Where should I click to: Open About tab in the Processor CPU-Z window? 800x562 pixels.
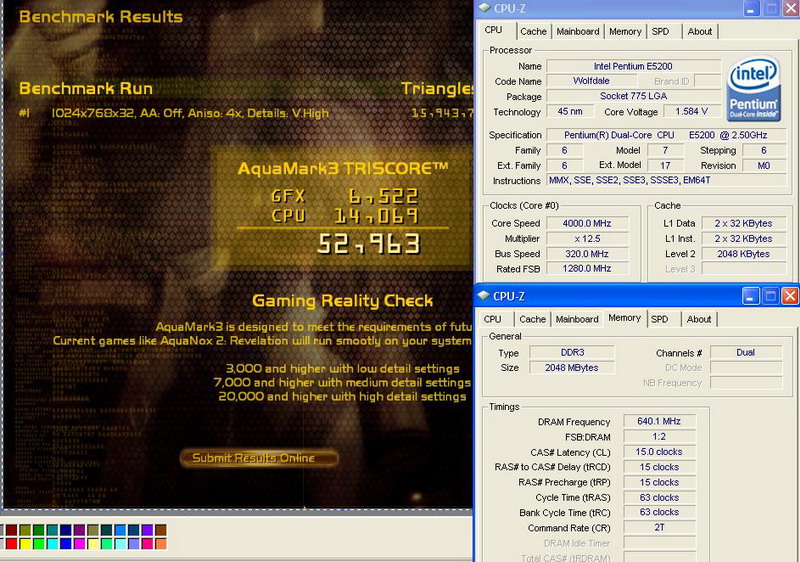[699, 32]
